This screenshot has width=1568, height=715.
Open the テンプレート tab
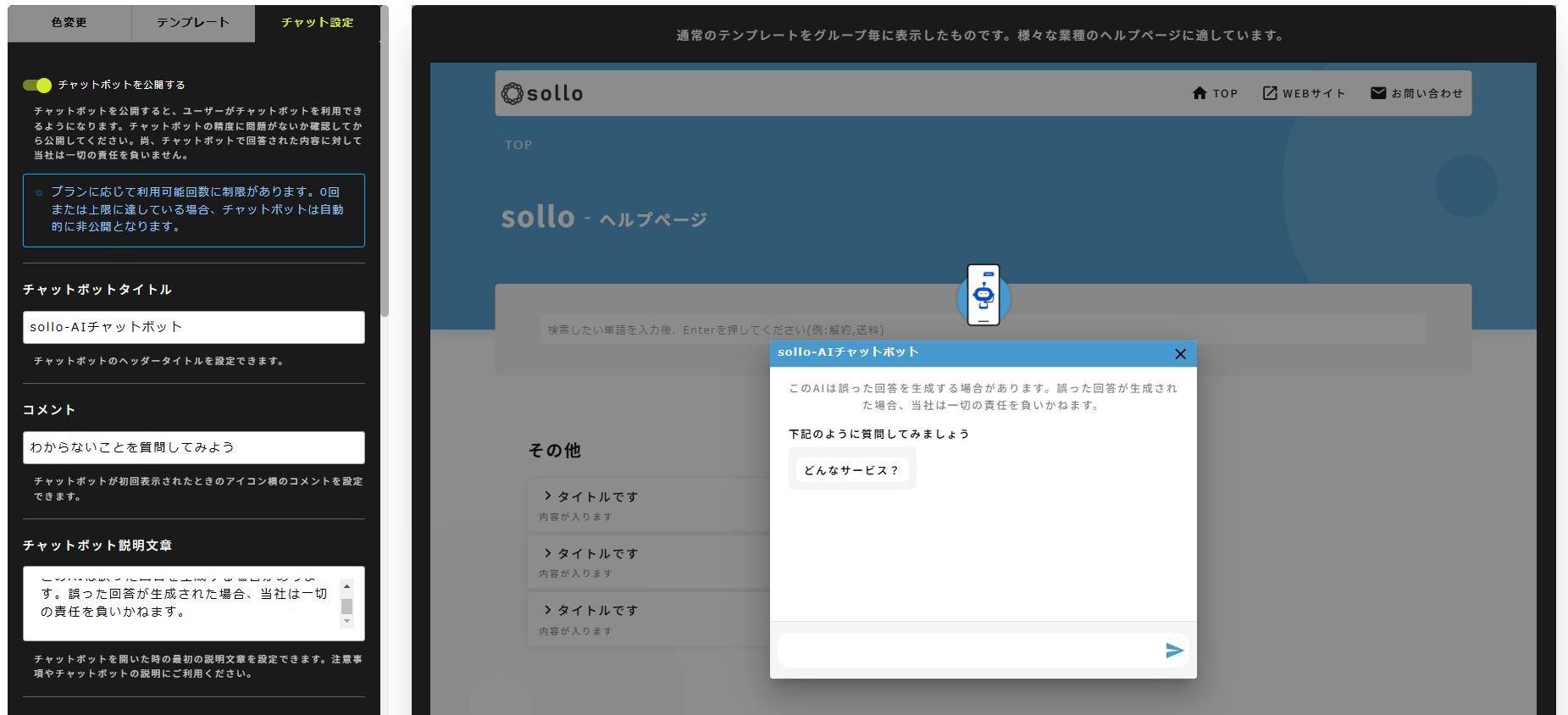[193, 23]
